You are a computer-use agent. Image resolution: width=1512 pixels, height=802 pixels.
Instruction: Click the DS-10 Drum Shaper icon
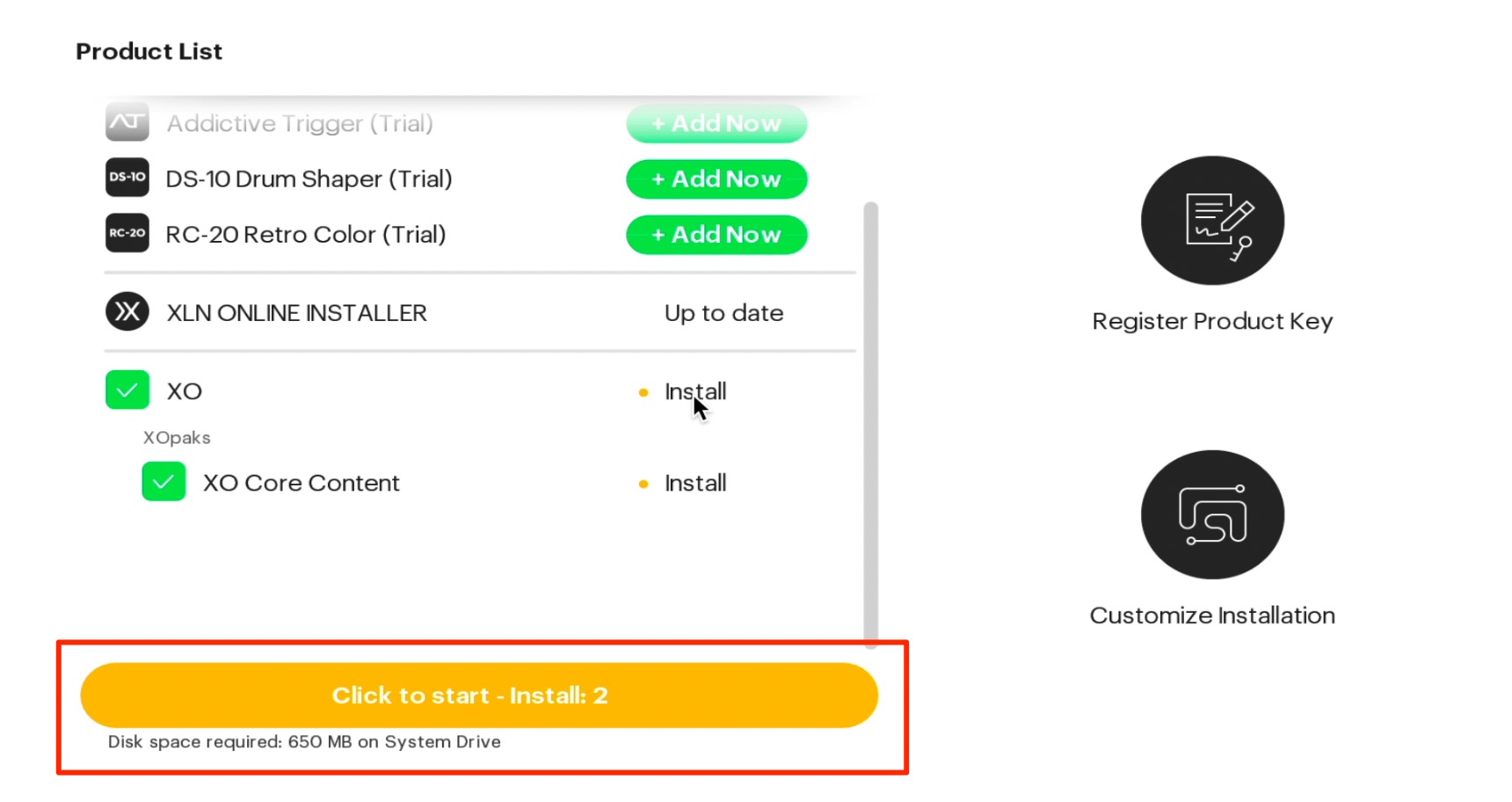[x=127, y=178]
